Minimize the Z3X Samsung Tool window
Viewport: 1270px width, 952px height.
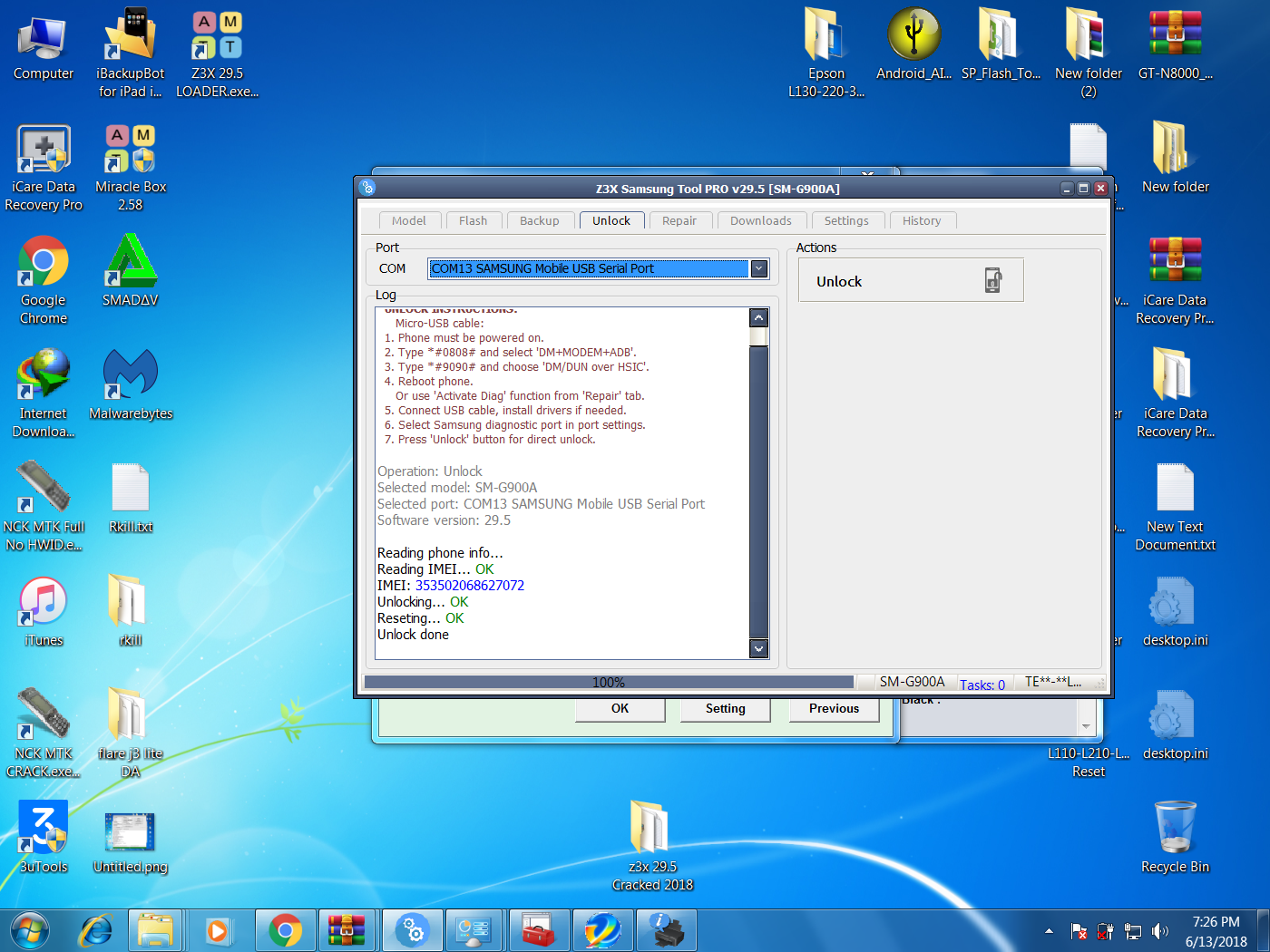(x=1067, y=189)
